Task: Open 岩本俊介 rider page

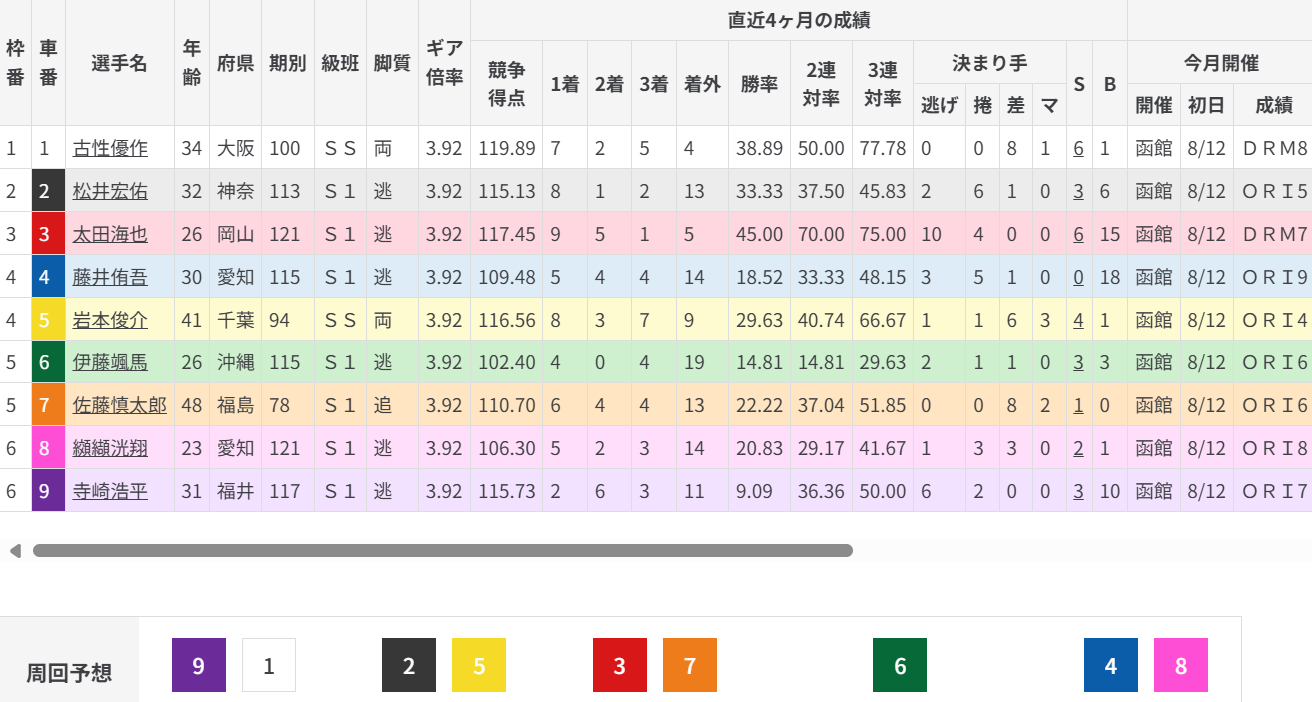Action: (110, 320)
